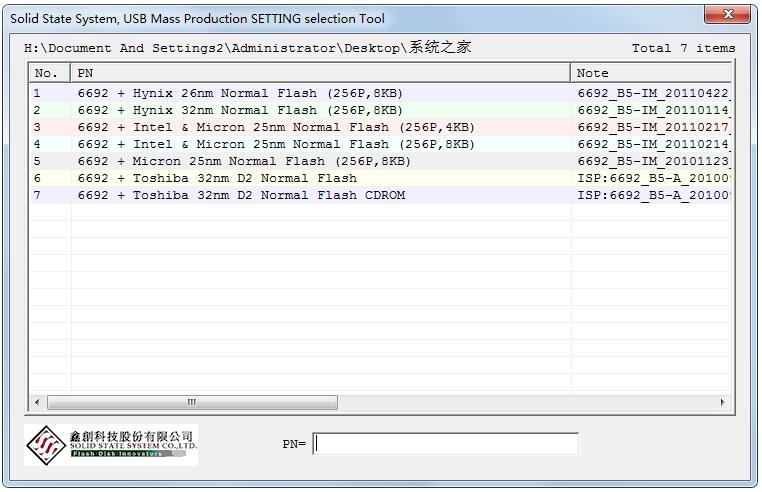Click the ISP note in row 7
Screen dimensions: 762x492
tap(654, 195)
